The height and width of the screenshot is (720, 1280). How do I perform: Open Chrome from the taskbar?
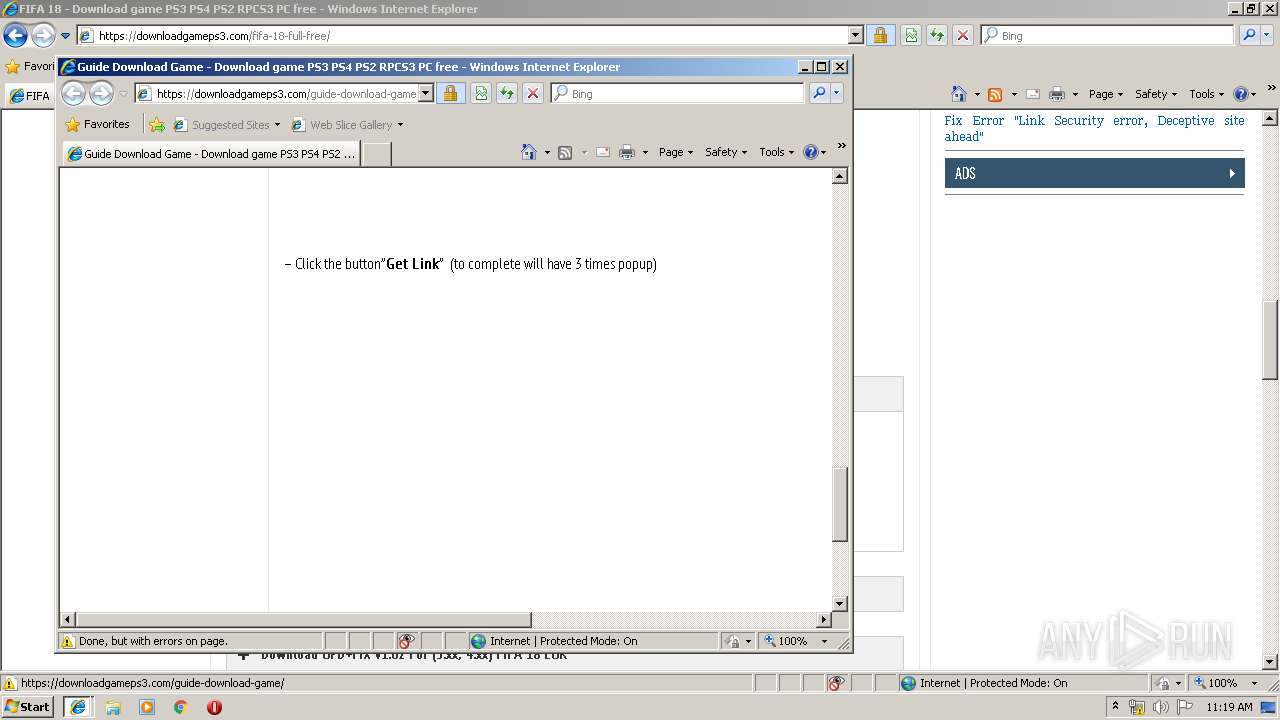click(x=181, y=707)
